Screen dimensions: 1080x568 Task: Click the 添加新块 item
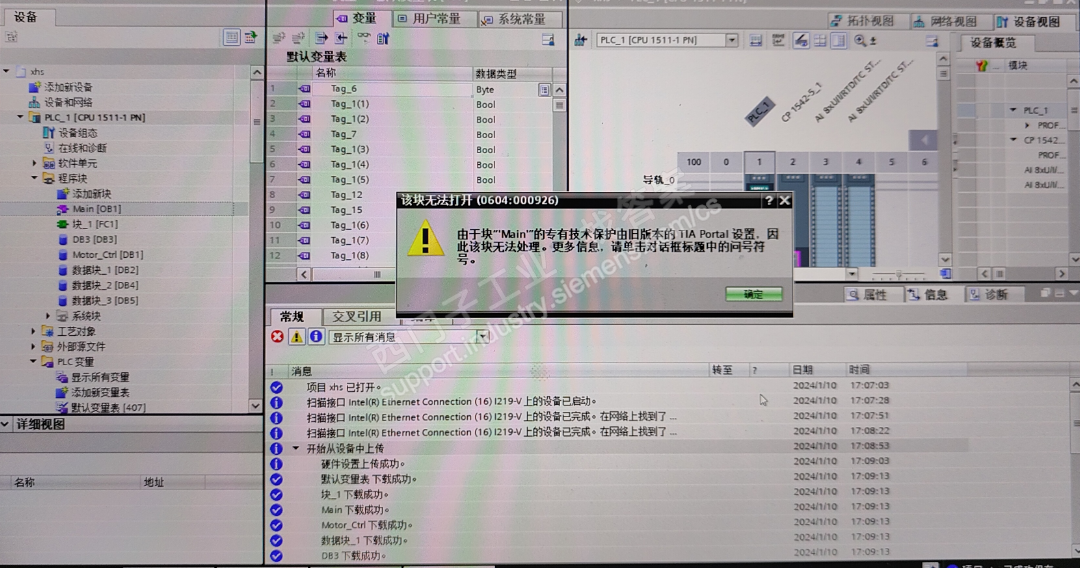(92, 193)
